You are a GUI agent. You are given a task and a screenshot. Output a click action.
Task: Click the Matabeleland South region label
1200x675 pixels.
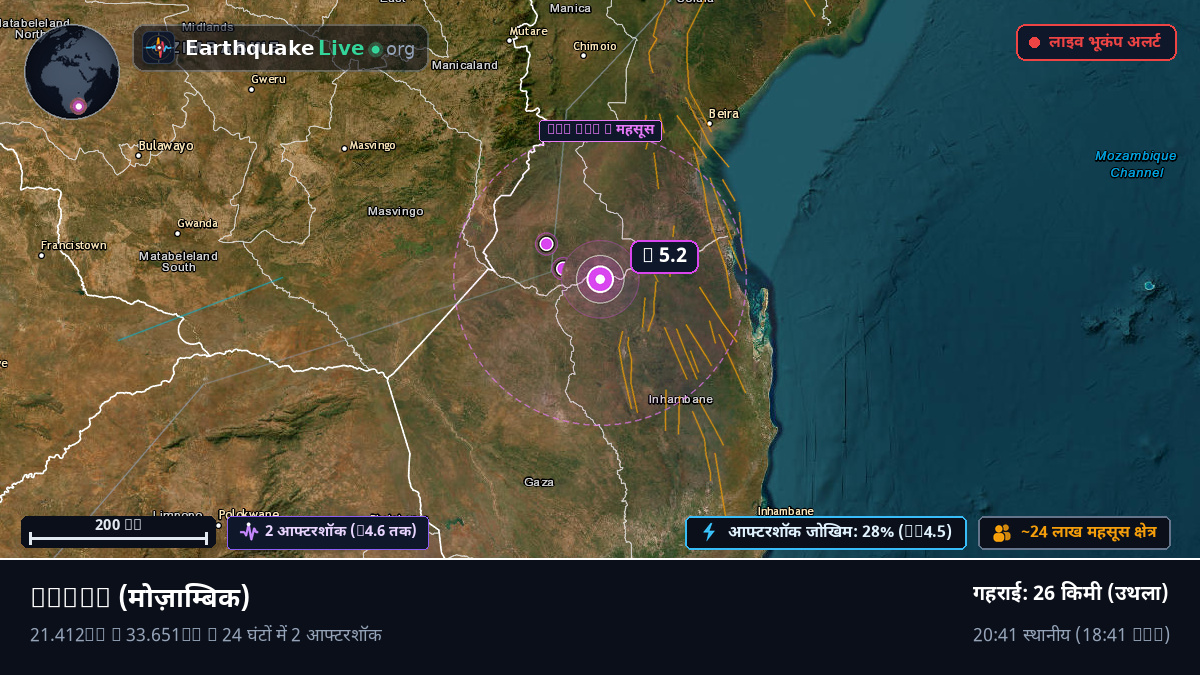(178, 261)
